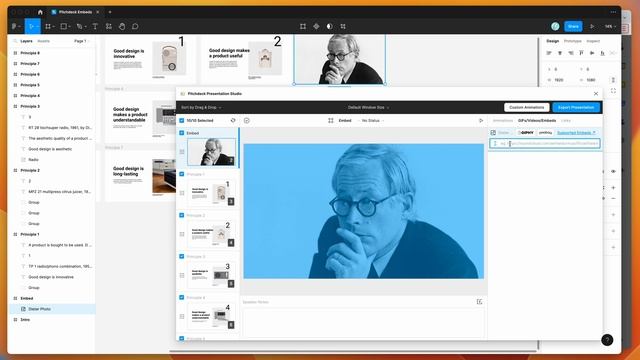640x360 pixels.
Task: Click the embed URL input field
Action: (x=545, y=144)
